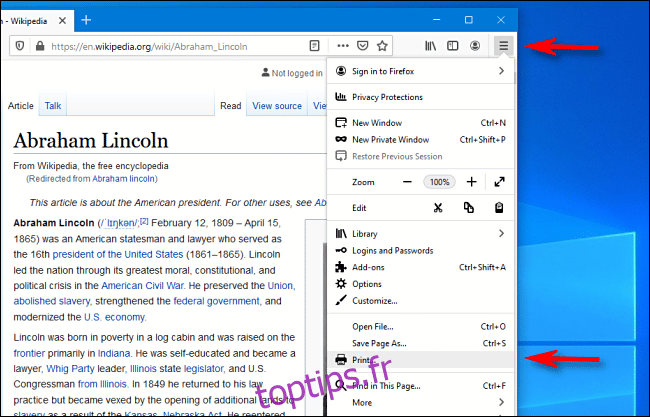Open the View source tab
Screen dimensions: 650x417
[x=277, y=106]
